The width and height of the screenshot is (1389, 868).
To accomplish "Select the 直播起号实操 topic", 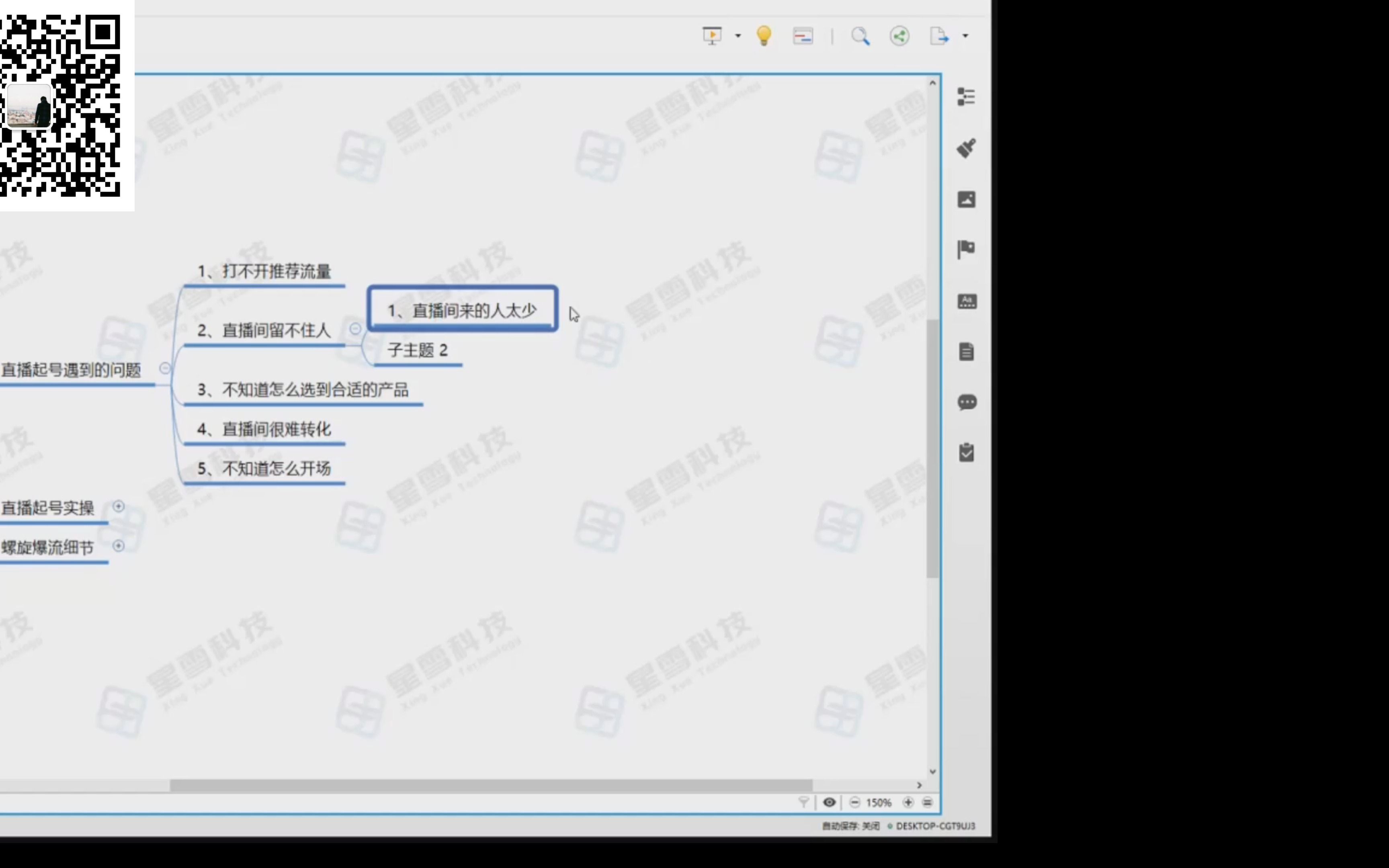I will [48, 509].
